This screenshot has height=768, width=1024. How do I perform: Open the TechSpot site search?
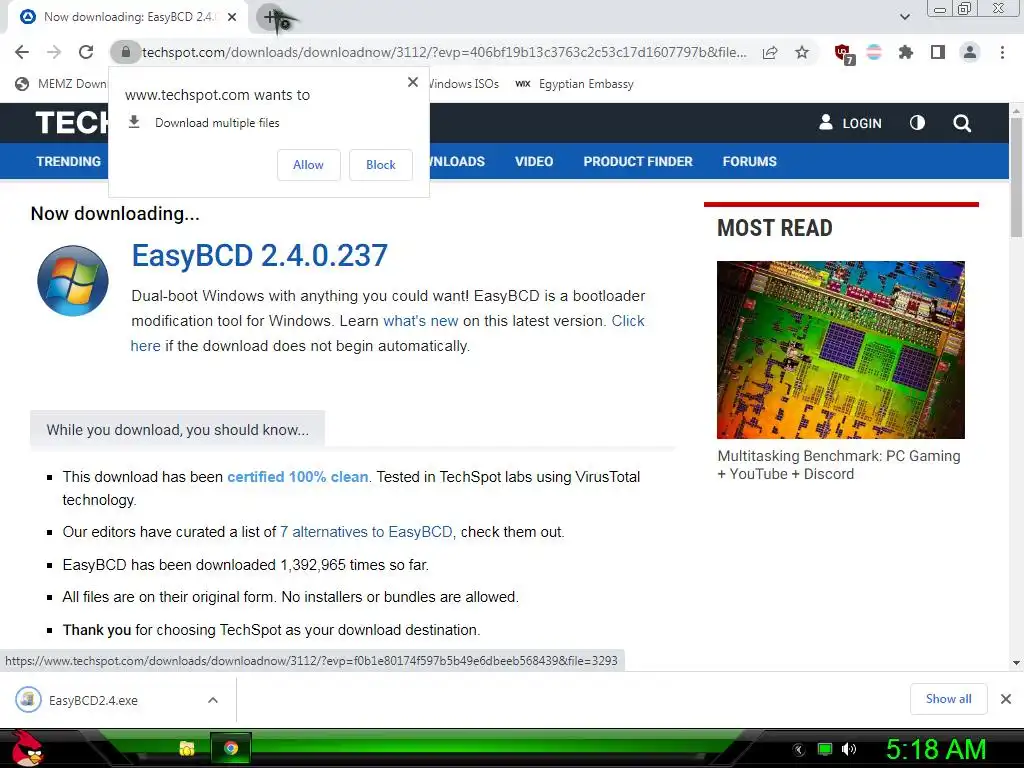point(962,123)
